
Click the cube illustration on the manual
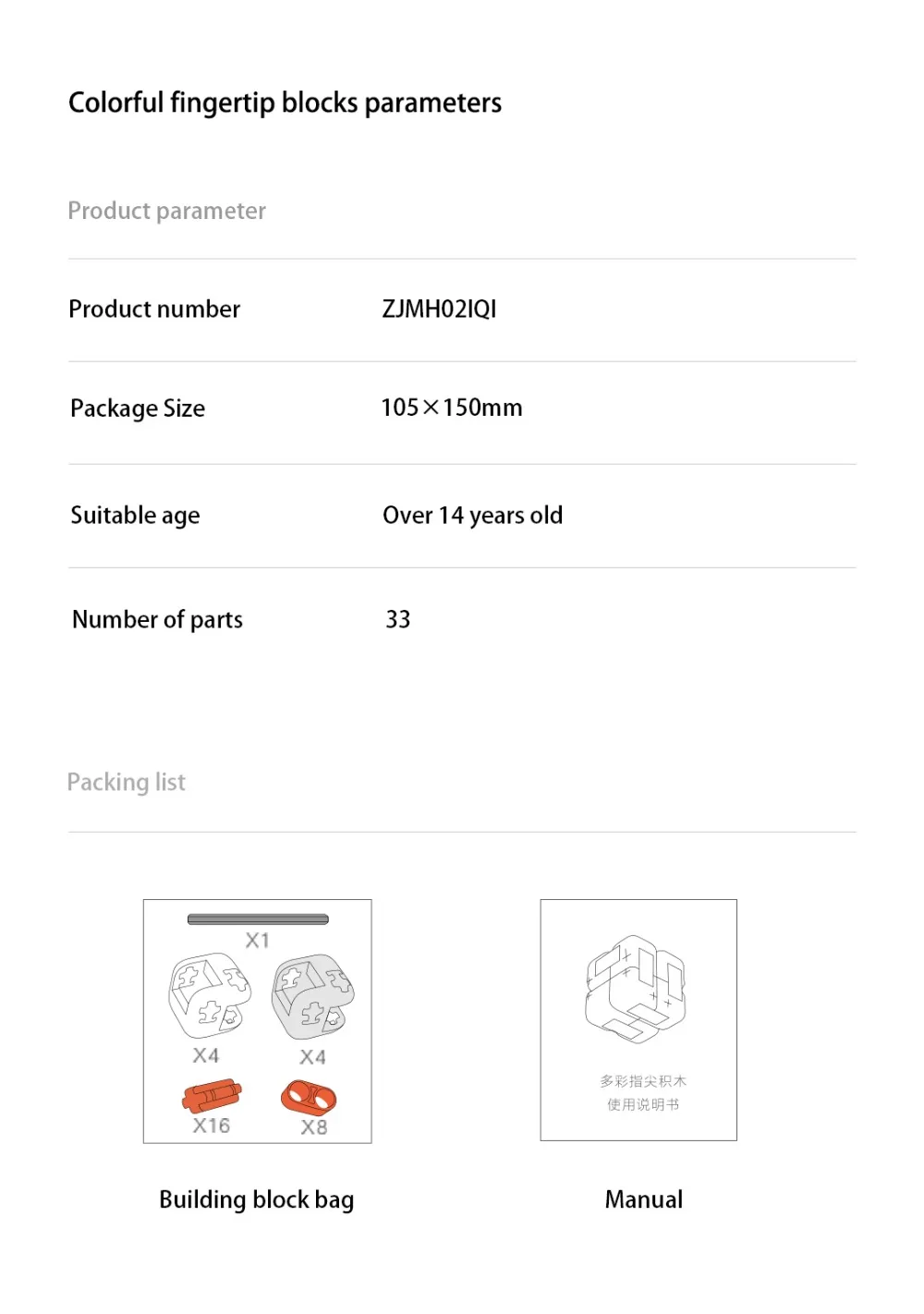point(636,988)
